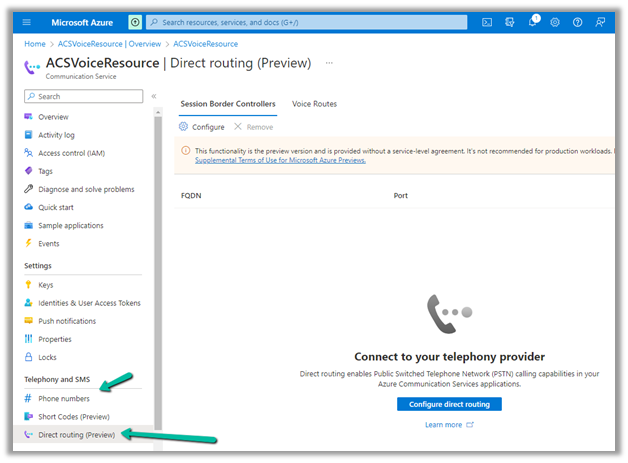
Task: Click the Activity log icon
Action: [x=28, y=135]
